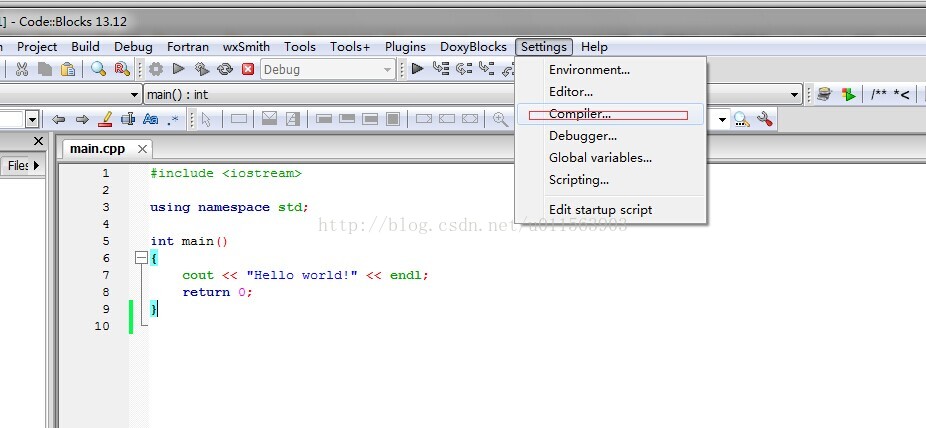Open the Plugins menu
This screenshot has width=926, height=428.
coord(405,47)
